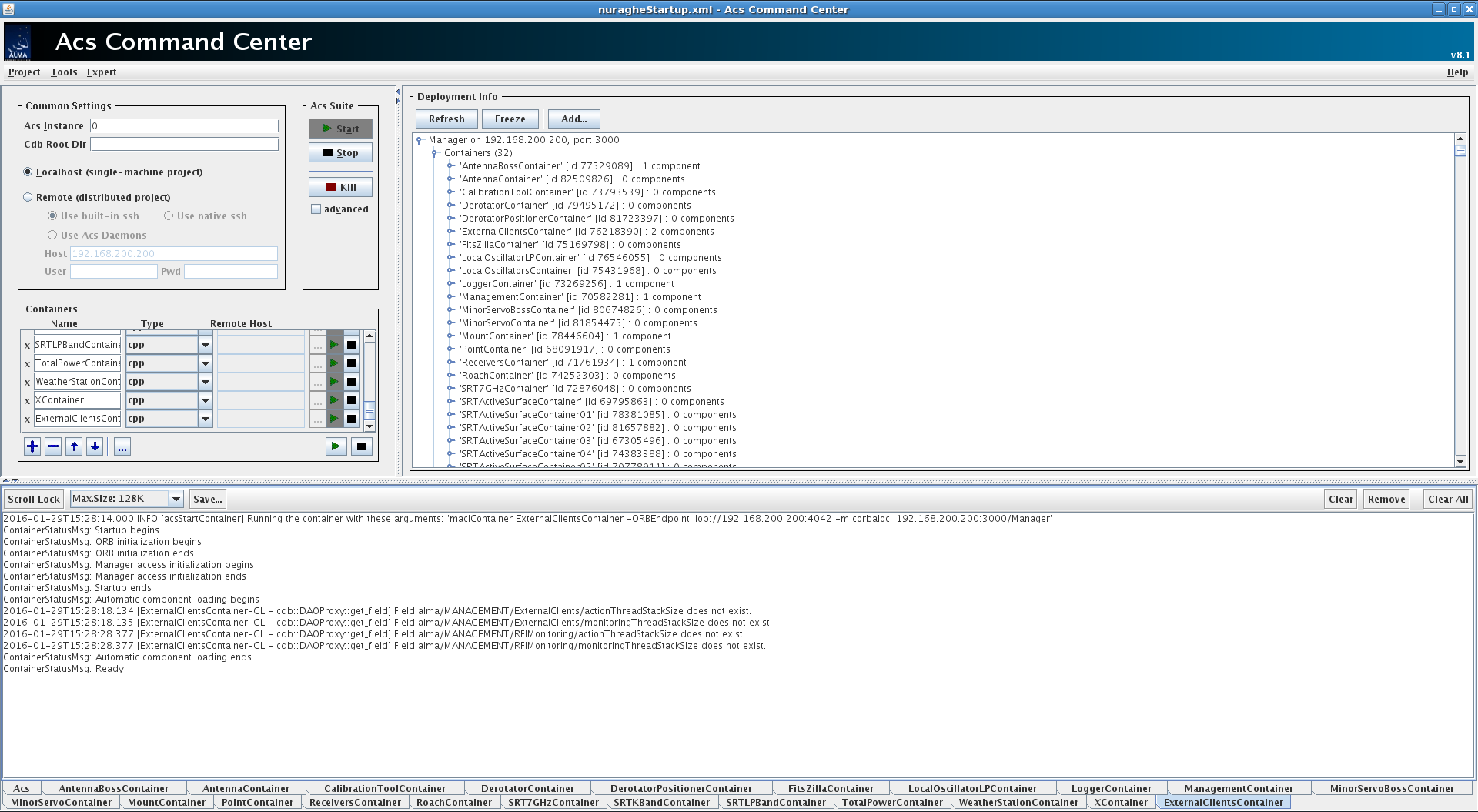Move container down with blue arrow icon
Viewport: 1478px width, 812px height.
point(95,446)
